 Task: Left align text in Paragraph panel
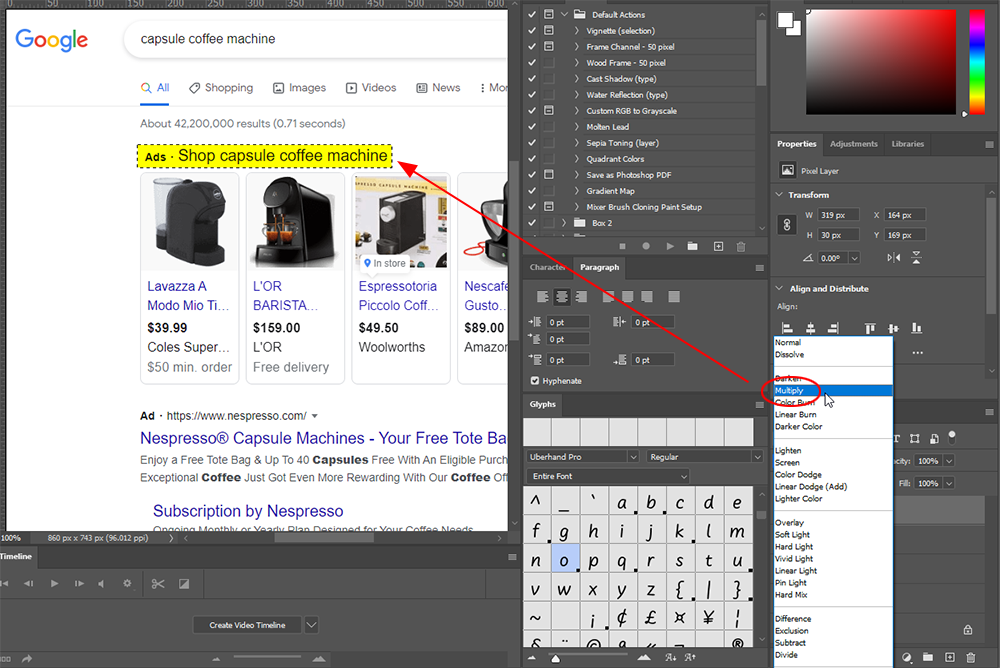pos(543,297)
